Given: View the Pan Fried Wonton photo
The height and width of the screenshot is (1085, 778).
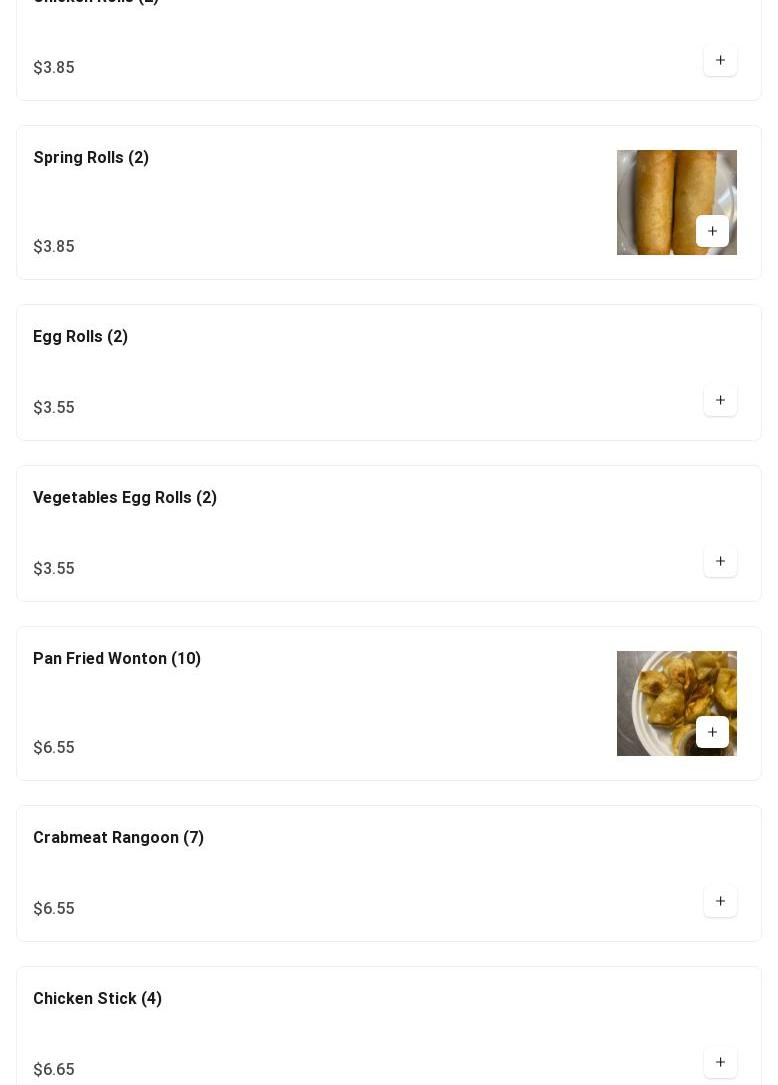Looking at the screenshot, I should click(x=676, y=703).
